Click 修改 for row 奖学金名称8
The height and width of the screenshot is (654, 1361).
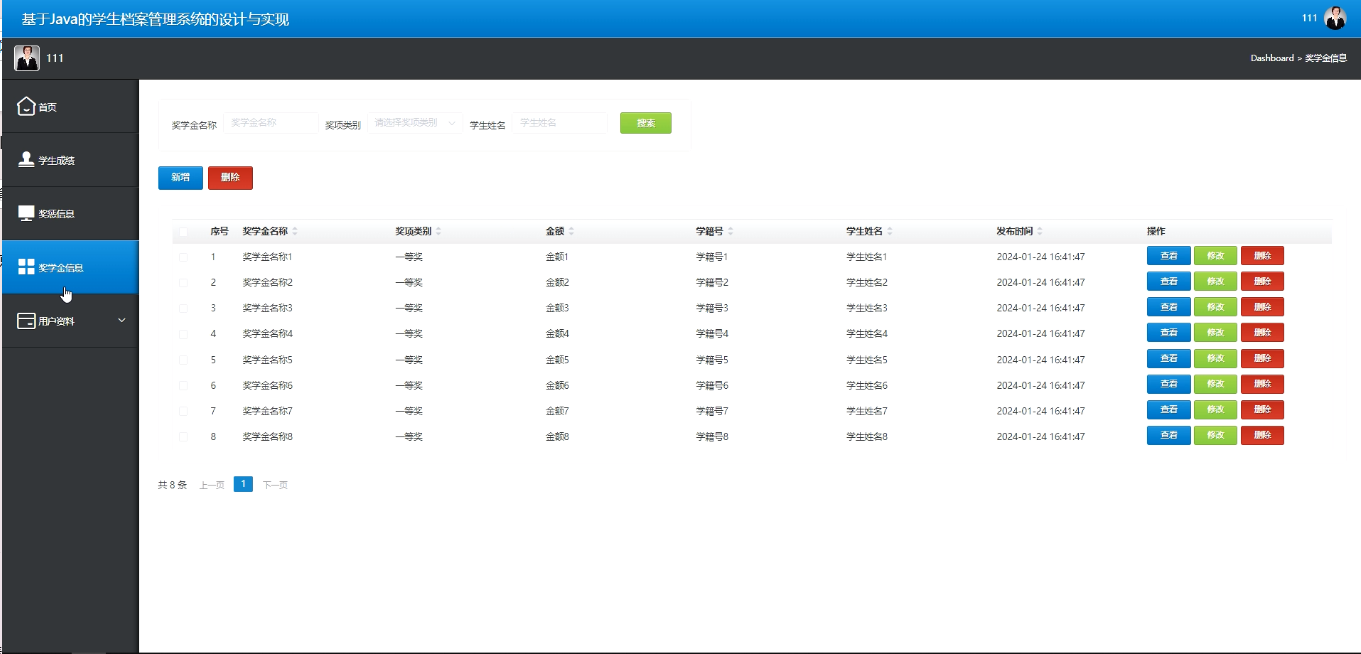click(x=1215, y=435)
